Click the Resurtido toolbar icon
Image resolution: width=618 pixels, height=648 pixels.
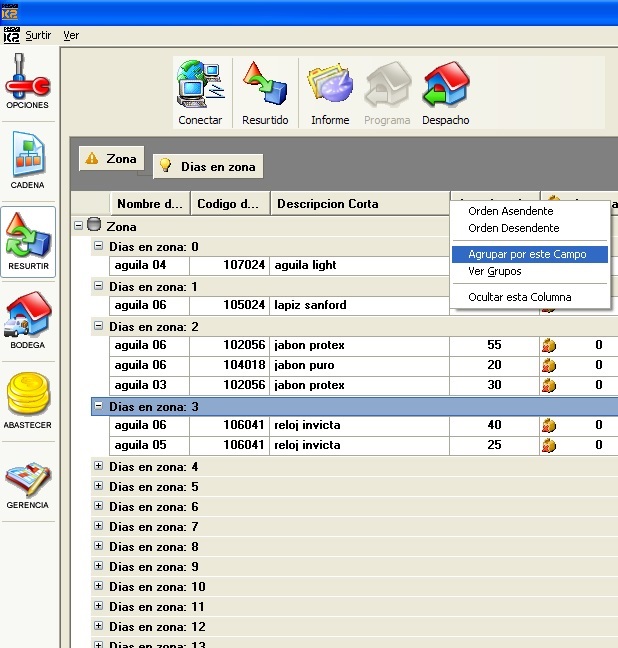tap(265, 93)
